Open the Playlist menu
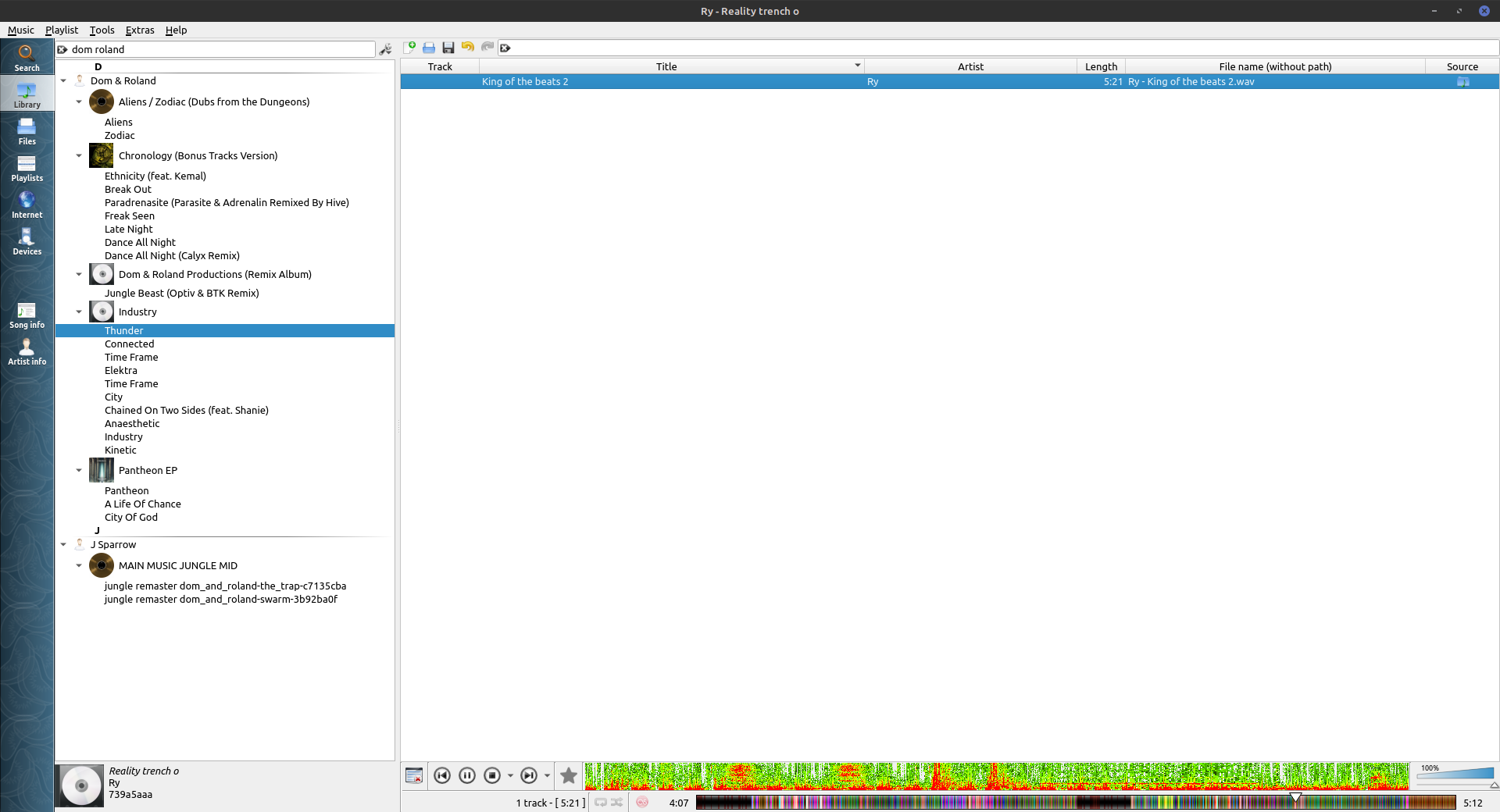 click(62, 30)
